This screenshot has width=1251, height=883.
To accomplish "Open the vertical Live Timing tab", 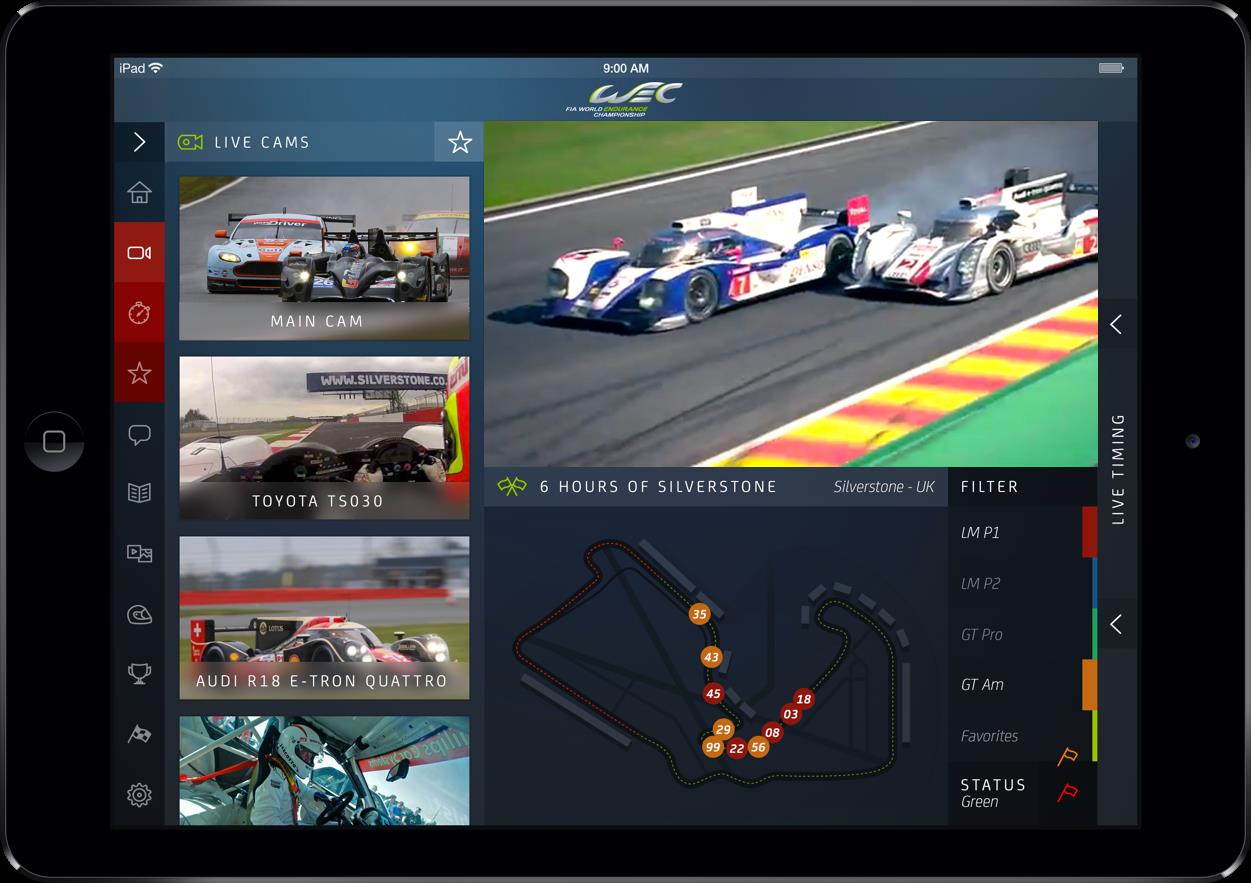I will tap(1118, 468).
